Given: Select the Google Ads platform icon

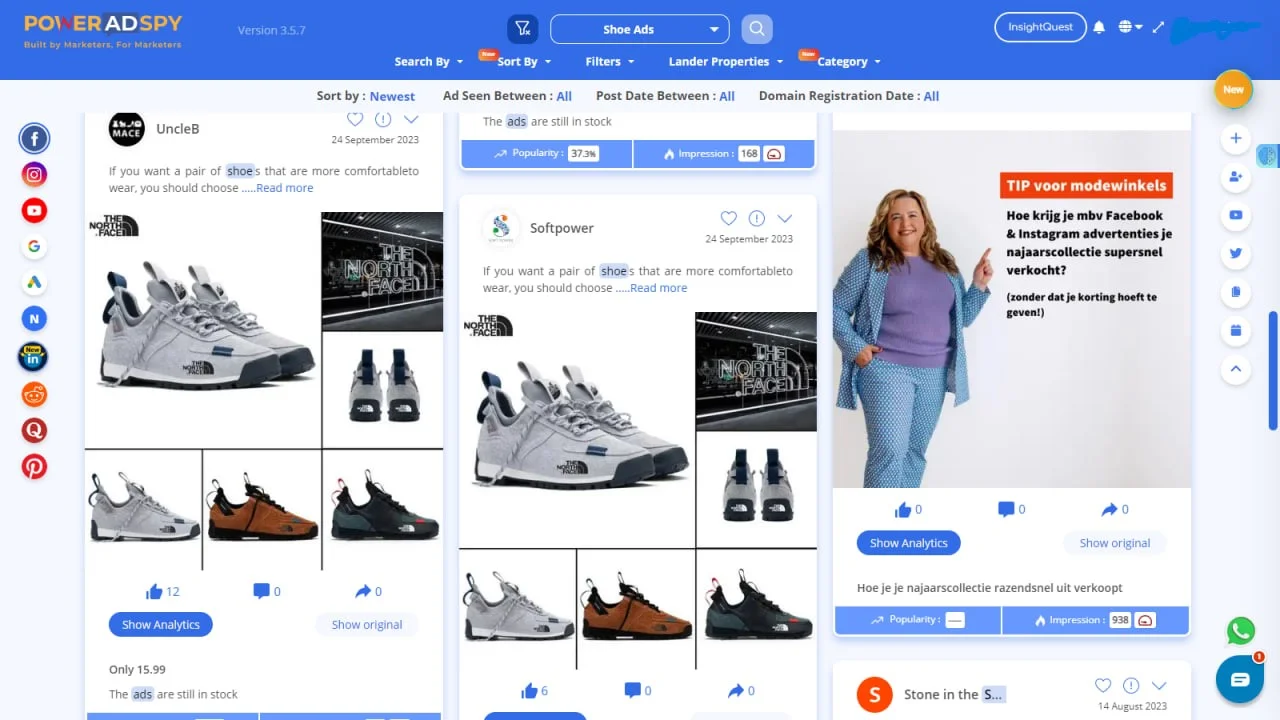Looking at the screenshot, I should click(35, 283).
